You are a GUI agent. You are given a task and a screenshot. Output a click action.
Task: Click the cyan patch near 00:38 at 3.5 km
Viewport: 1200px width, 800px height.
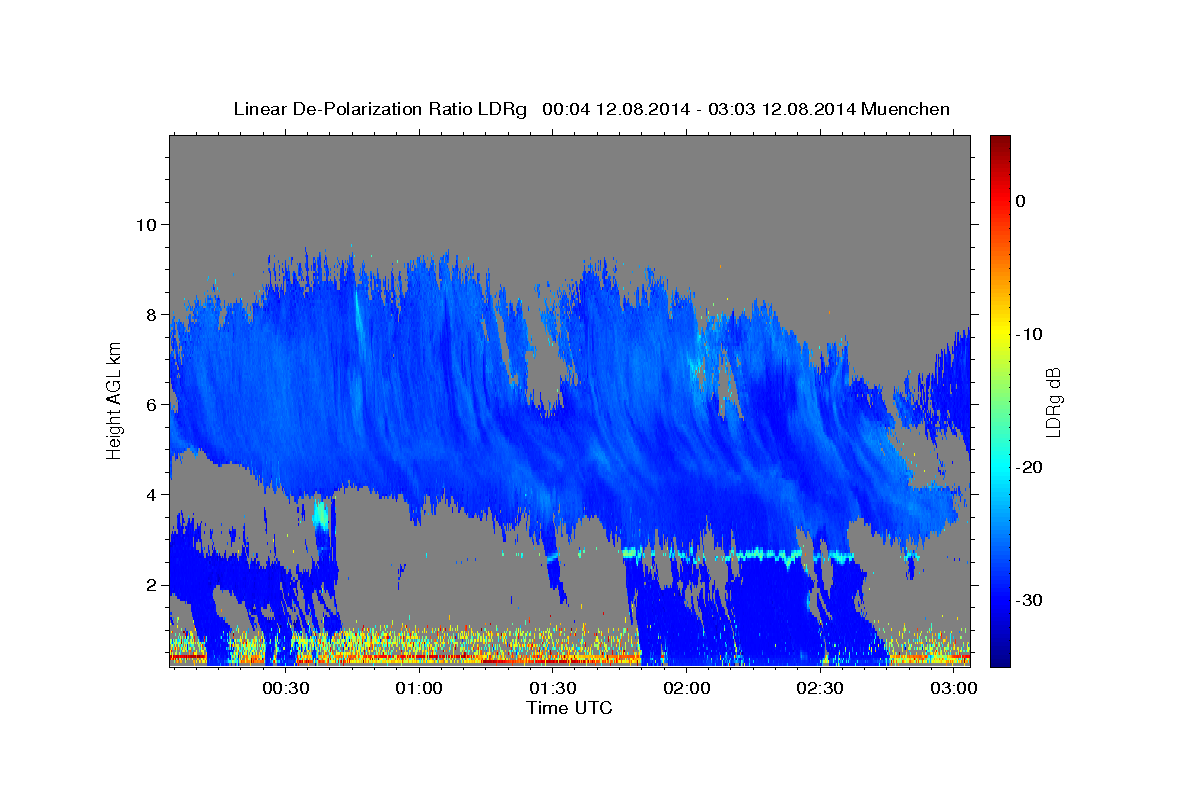tap(320, 515)
